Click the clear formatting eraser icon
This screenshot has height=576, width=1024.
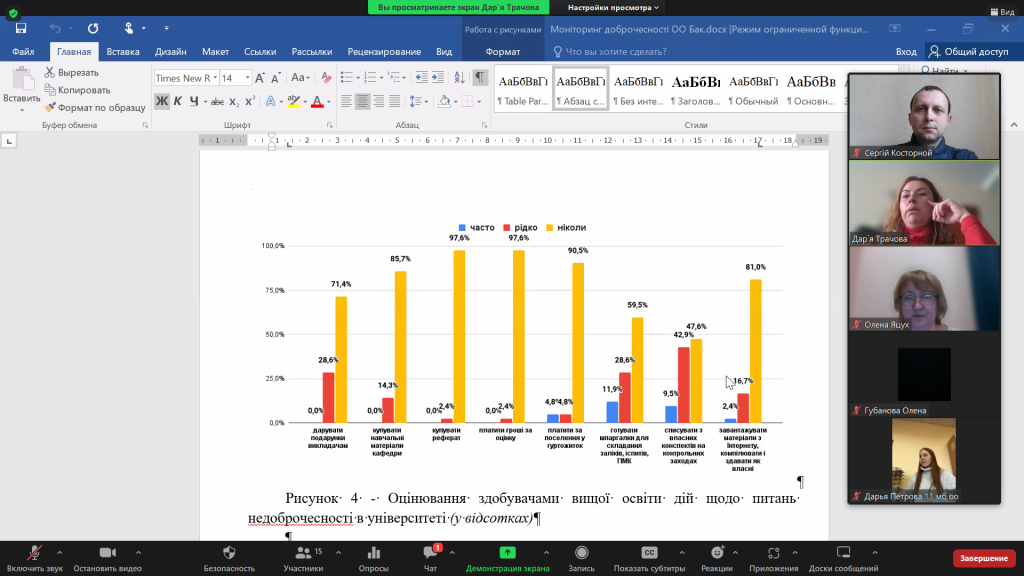point(327,78)
